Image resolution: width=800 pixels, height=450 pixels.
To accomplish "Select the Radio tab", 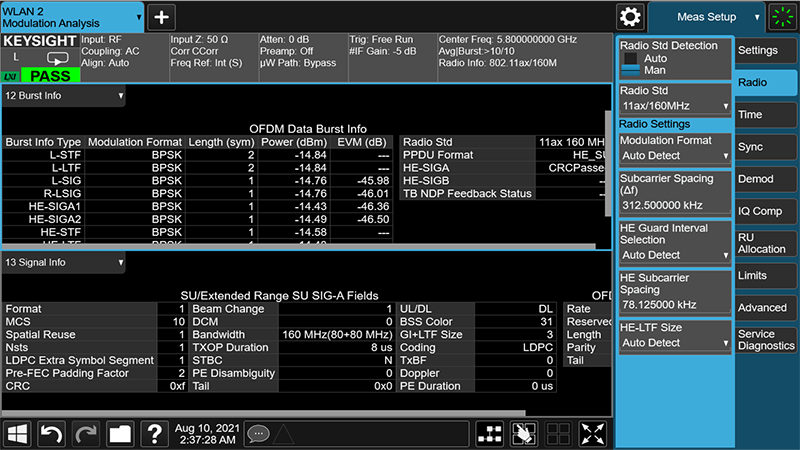I will point(766,82).
